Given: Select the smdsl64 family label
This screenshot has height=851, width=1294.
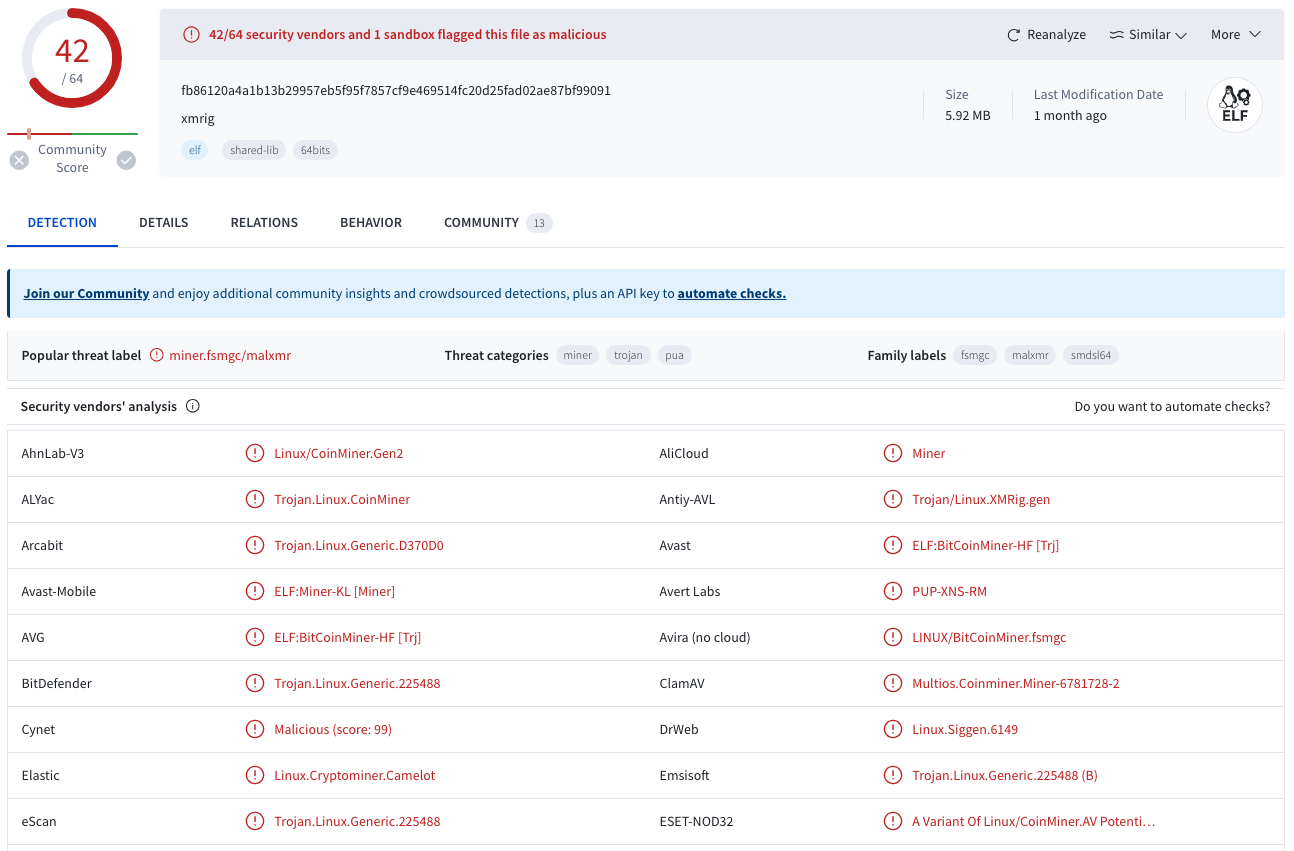Looking at the screenshot, I should point(1091,355).
